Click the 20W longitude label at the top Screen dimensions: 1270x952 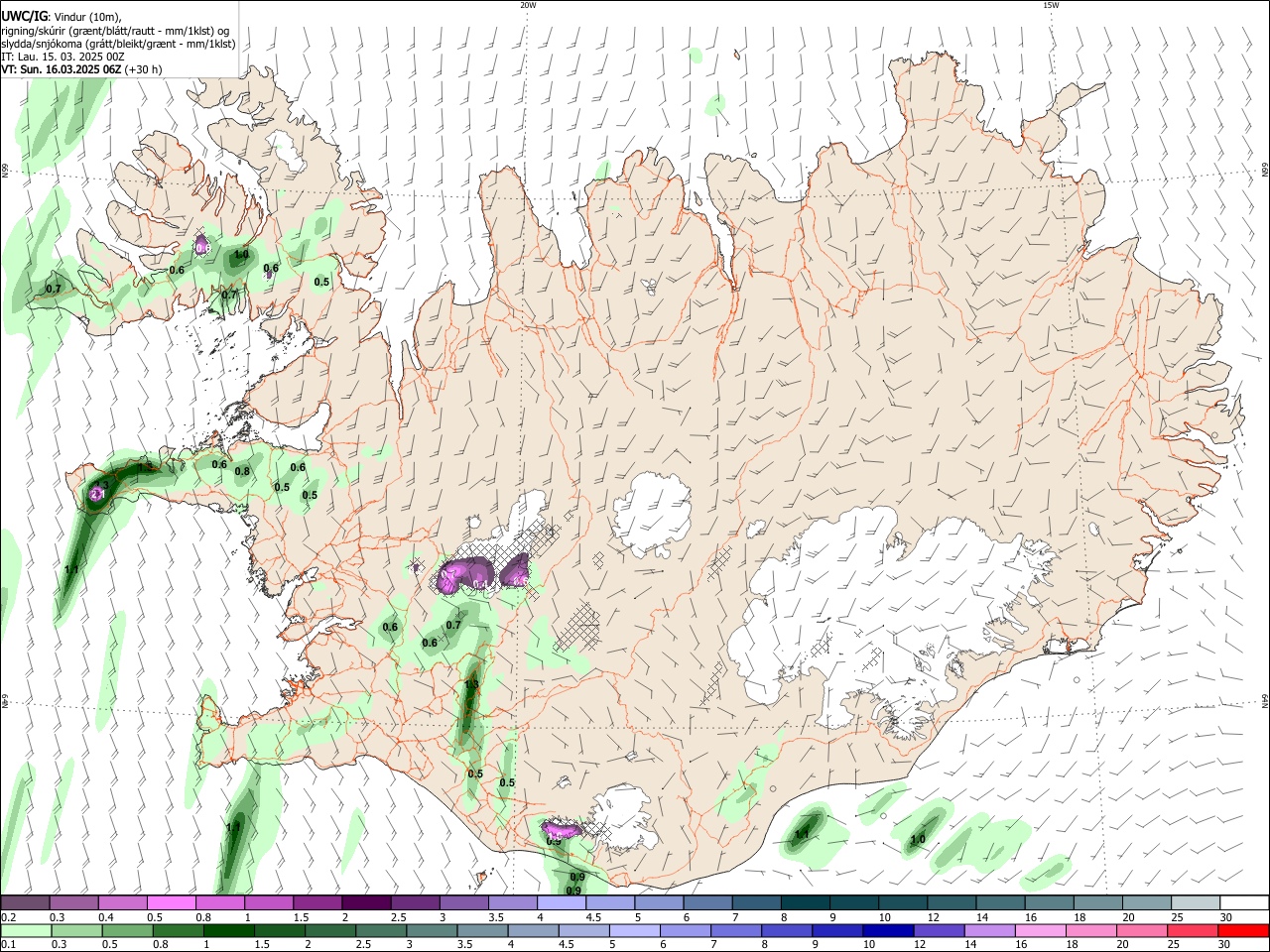528,5
